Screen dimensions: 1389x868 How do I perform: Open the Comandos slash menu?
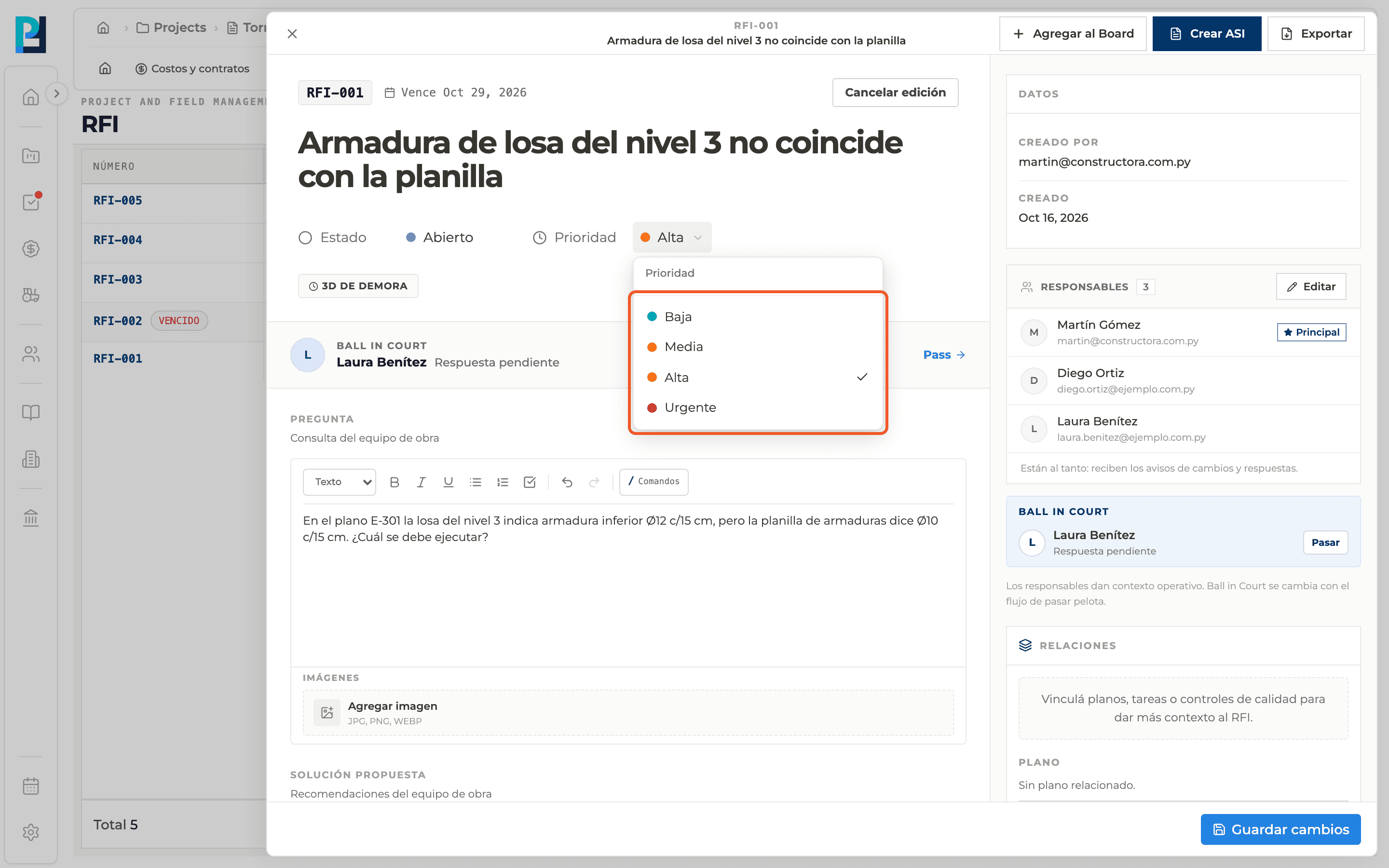[654, 482]
